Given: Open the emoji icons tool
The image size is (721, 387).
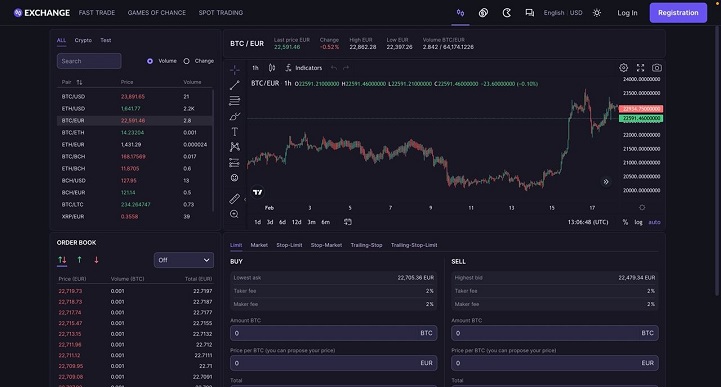Looking at the screenshot, I should pyautogui.click(x=235, y=178).
